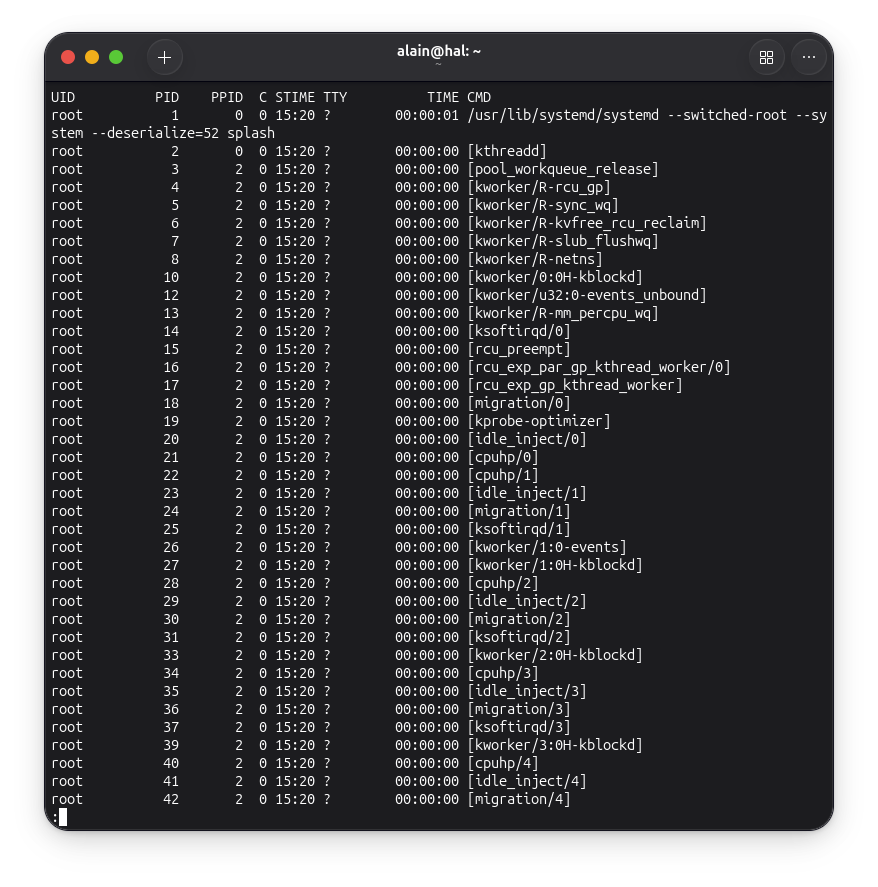Open the tab overview grid icon
Image resolution: width=878 pixels, height=887 pixels.
click(766, 57)
